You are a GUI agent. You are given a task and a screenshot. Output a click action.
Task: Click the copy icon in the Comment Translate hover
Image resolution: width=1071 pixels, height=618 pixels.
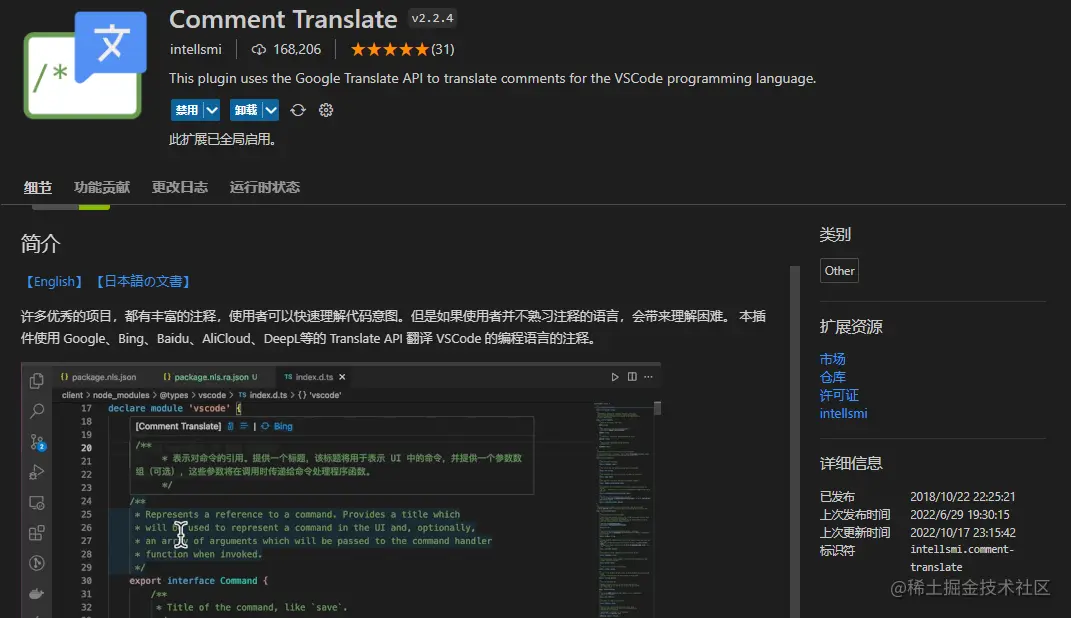coord(230,426)
